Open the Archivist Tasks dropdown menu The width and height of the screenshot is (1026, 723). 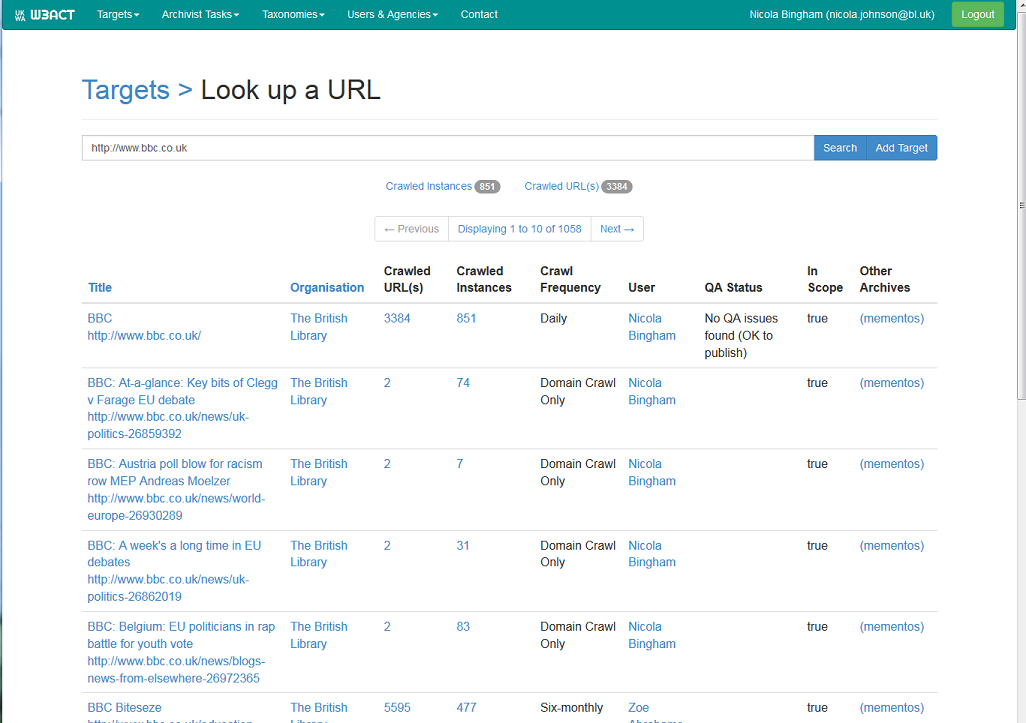[x=200, y=14]
